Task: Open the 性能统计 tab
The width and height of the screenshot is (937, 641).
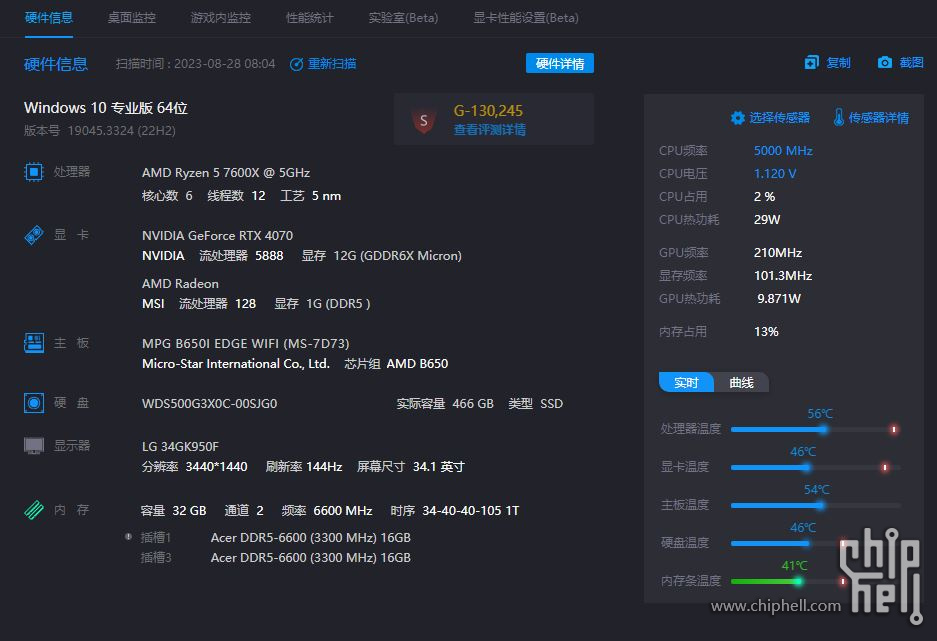Action: pyautogui.click(x=310, y=18)
